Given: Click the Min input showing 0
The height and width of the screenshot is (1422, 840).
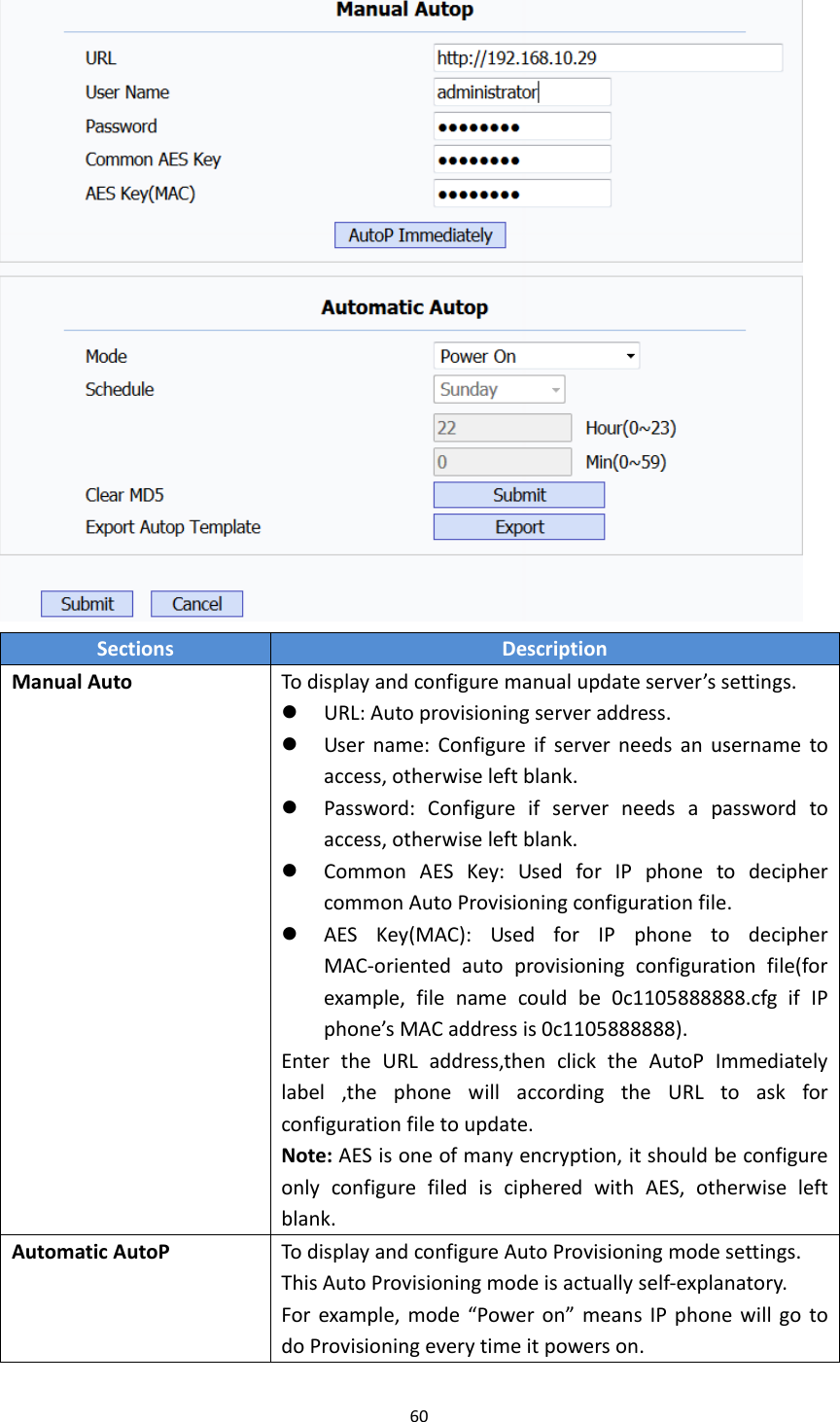Looking at the screenshot, I should coord(502,461).
